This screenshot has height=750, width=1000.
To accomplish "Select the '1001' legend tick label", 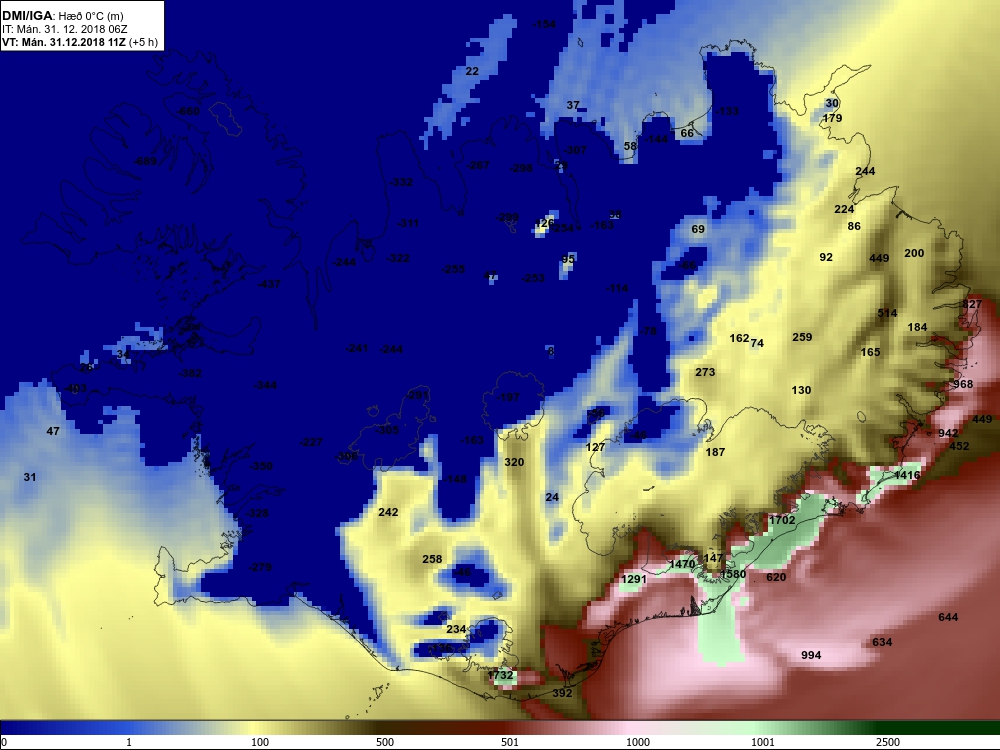I will pos(763,742).
